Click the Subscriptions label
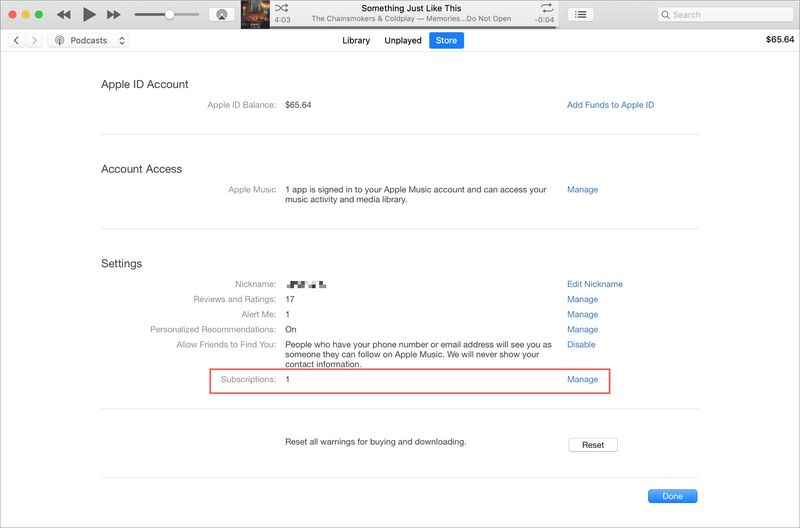Screen dimensions: 800x528 pos(248,379)
